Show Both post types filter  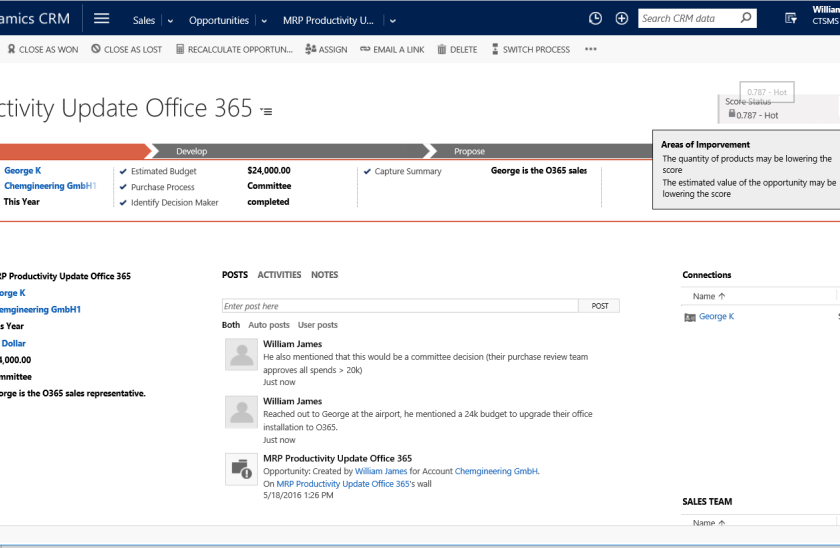(x=231, y=325)
